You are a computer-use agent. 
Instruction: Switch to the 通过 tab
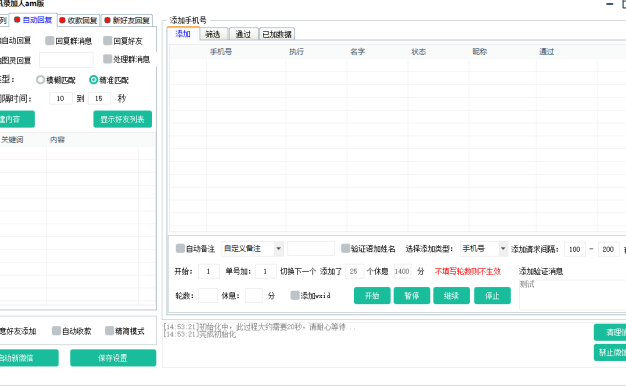243,34
